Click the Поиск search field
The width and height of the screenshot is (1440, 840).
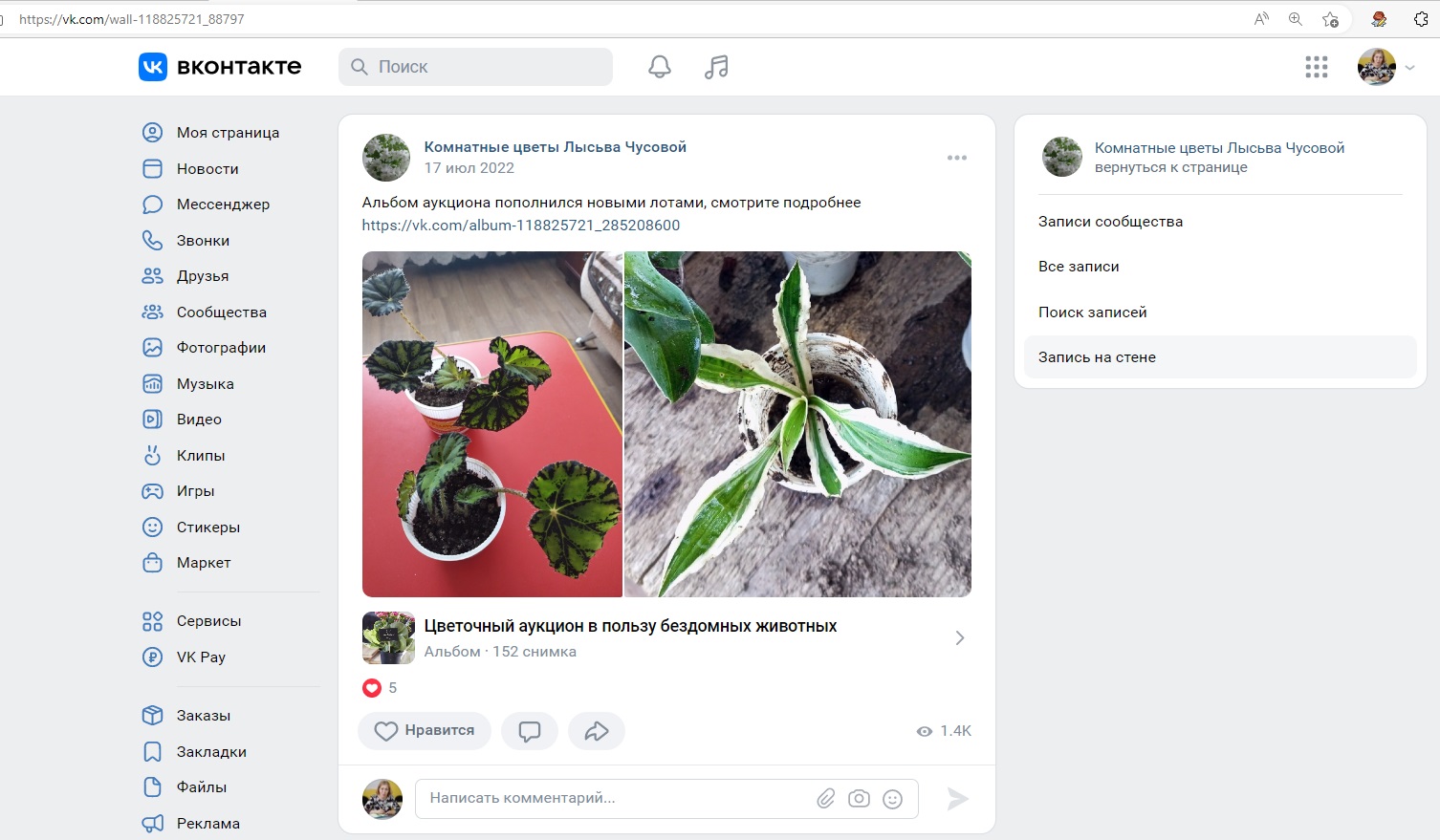(475, 67)
